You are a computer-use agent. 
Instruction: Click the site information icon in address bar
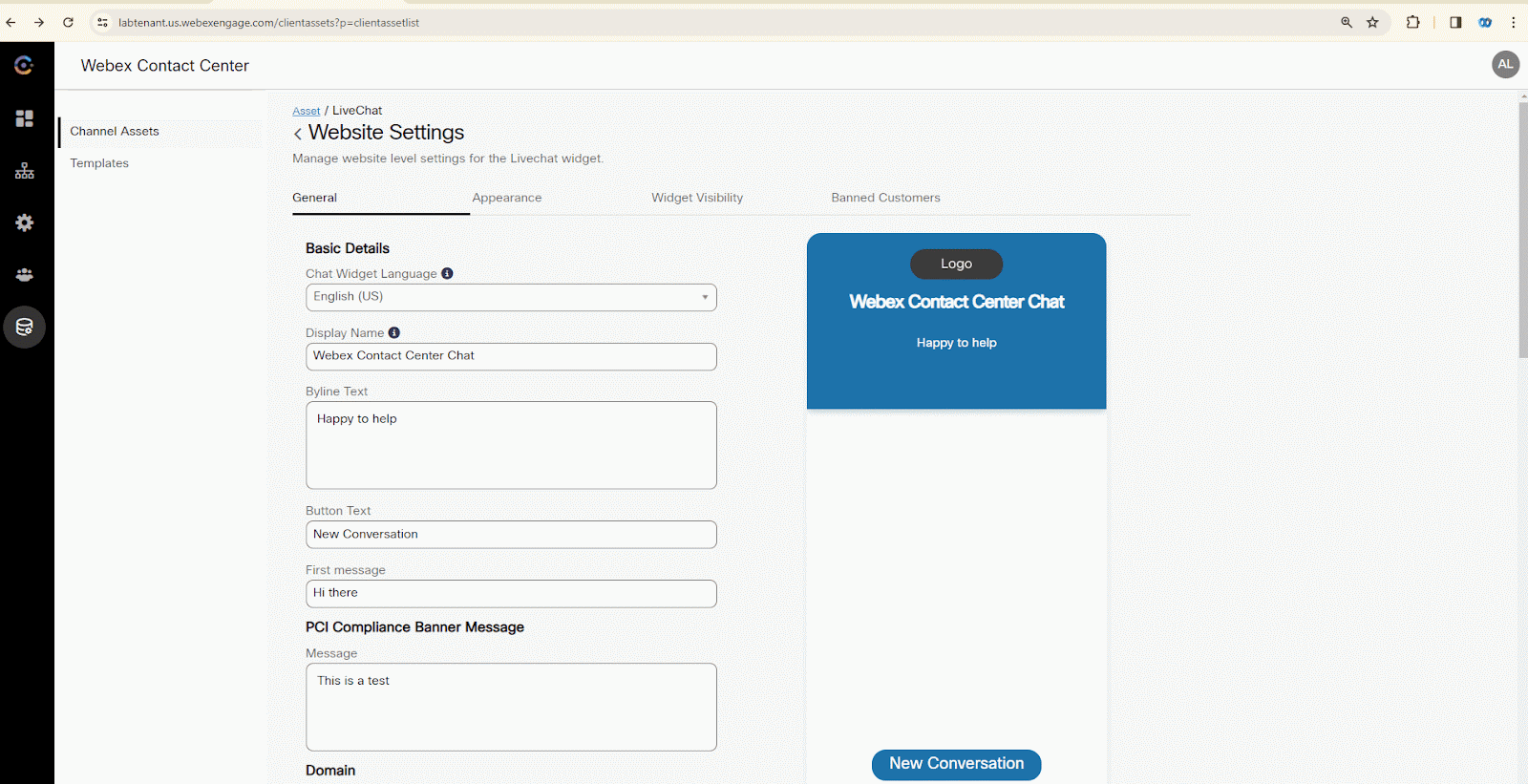coord(102,22)
